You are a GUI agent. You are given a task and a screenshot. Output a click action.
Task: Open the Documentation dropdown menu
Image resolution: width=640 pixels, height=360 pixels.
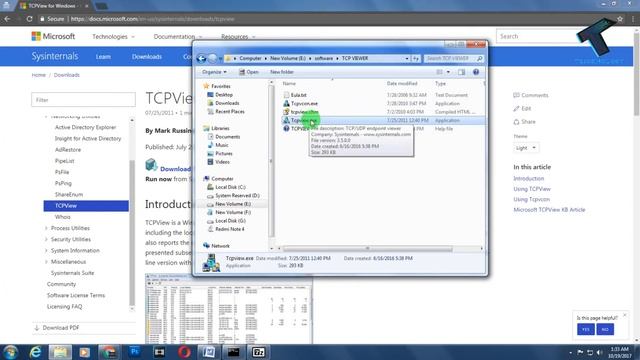click(178, 37)
